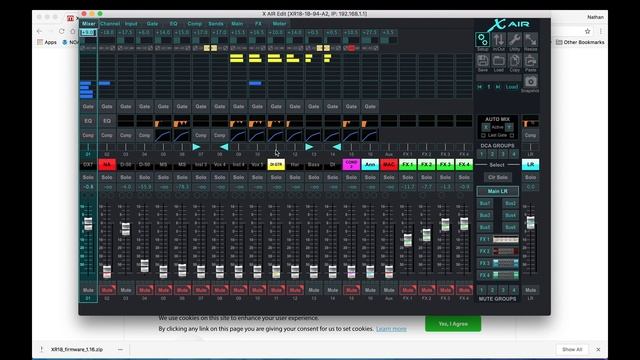Image resolution: width=640 pixels, height=360 pixels.
Task: Toggle Solo on the Ann channel
Action: point(370,178)
